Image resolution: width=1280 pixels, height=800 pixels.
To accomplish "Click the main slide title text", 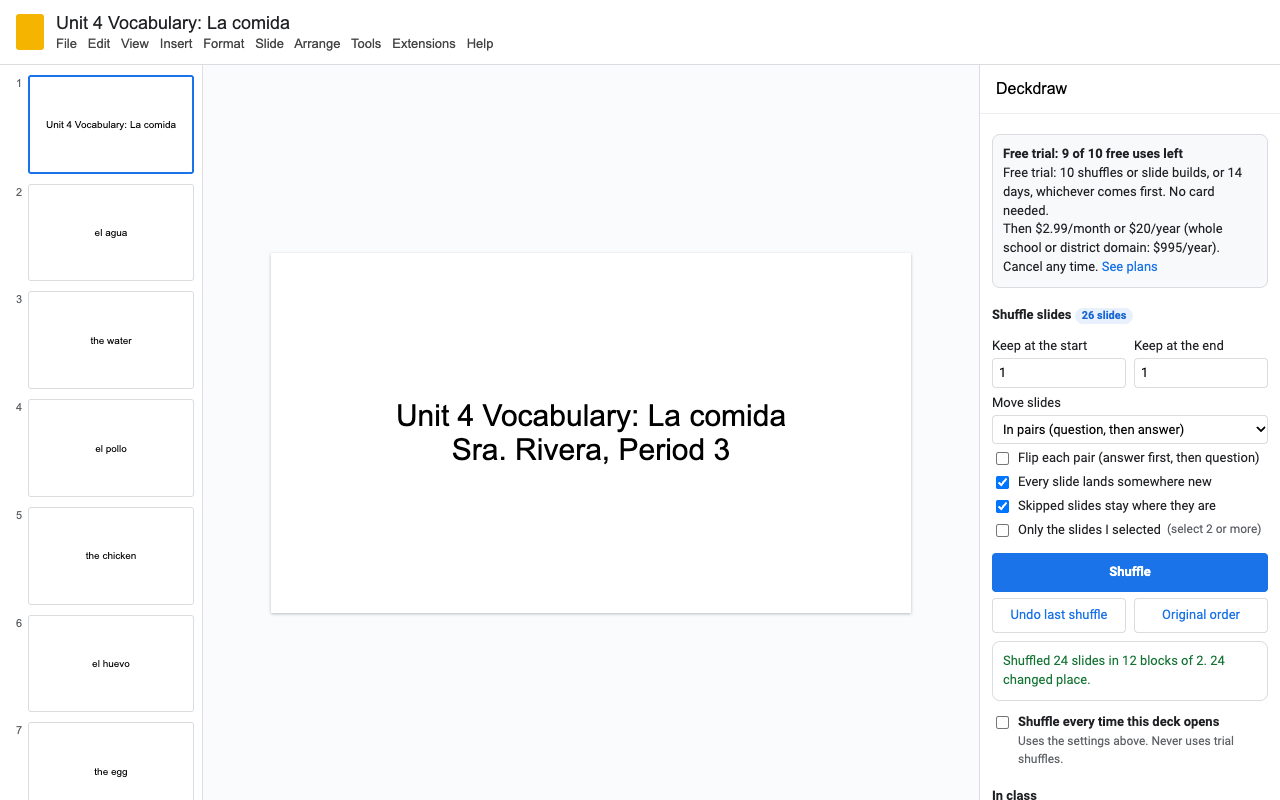I will (x=591, y=432).
